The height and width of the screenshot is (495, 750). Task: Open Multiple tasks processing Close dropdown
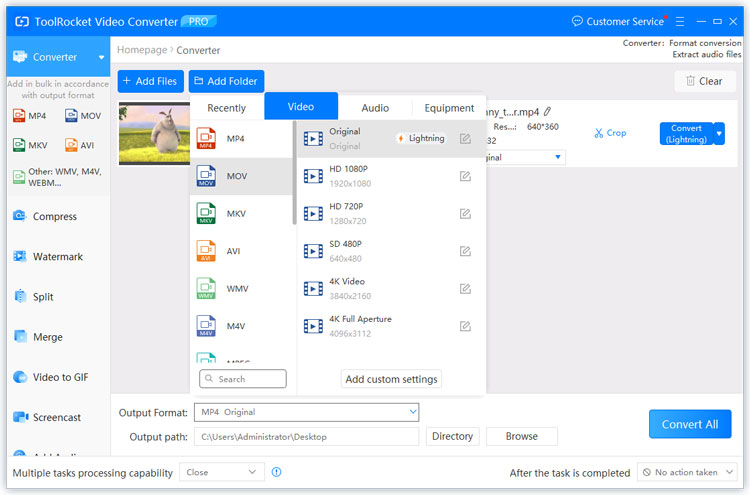point(222,472)
